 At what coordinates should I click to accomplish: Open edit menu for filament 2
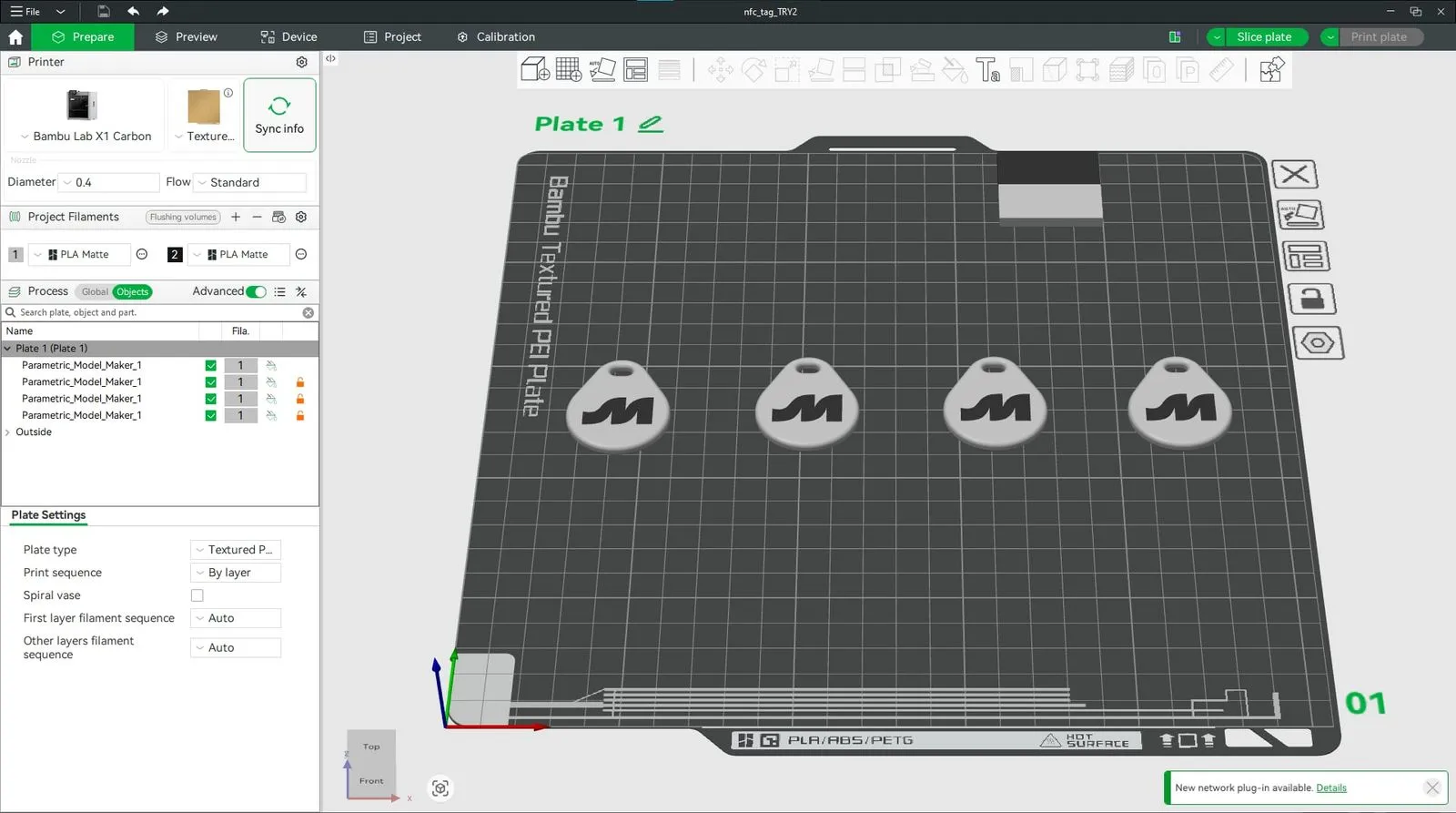click(301, 254)
